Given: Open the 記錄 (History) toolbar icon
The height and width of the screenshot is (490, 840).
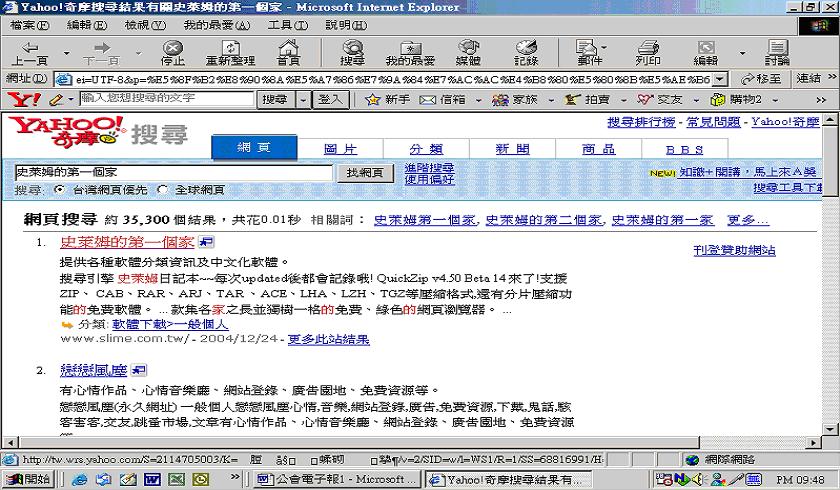Looking at the screenshot, I should pos(526,52).
